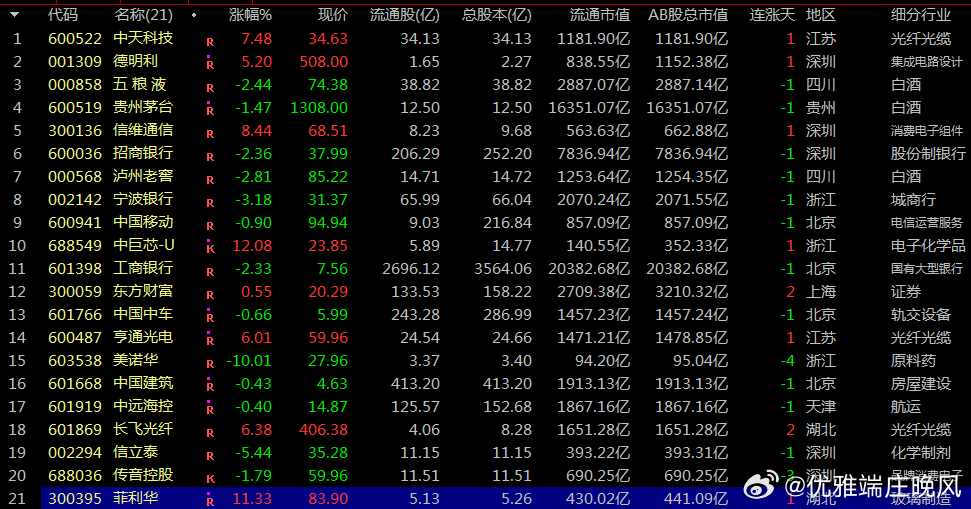The width and height of the screenshot is (971, 509).
Task: Open the list dropdown arrow beside 代码
Action: tap(14, 14)
